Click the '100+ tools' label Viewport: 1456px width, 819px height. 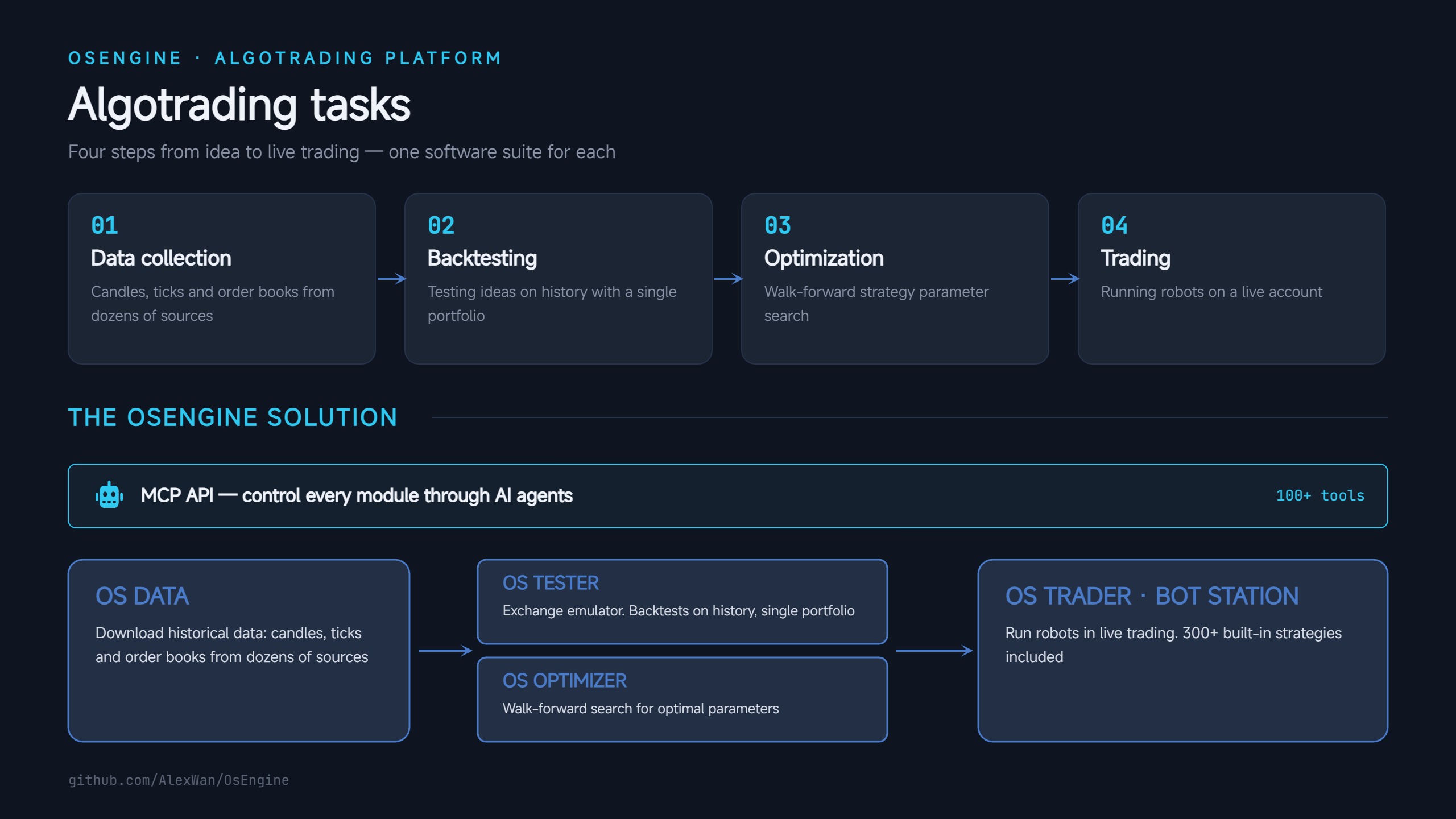1320,495
